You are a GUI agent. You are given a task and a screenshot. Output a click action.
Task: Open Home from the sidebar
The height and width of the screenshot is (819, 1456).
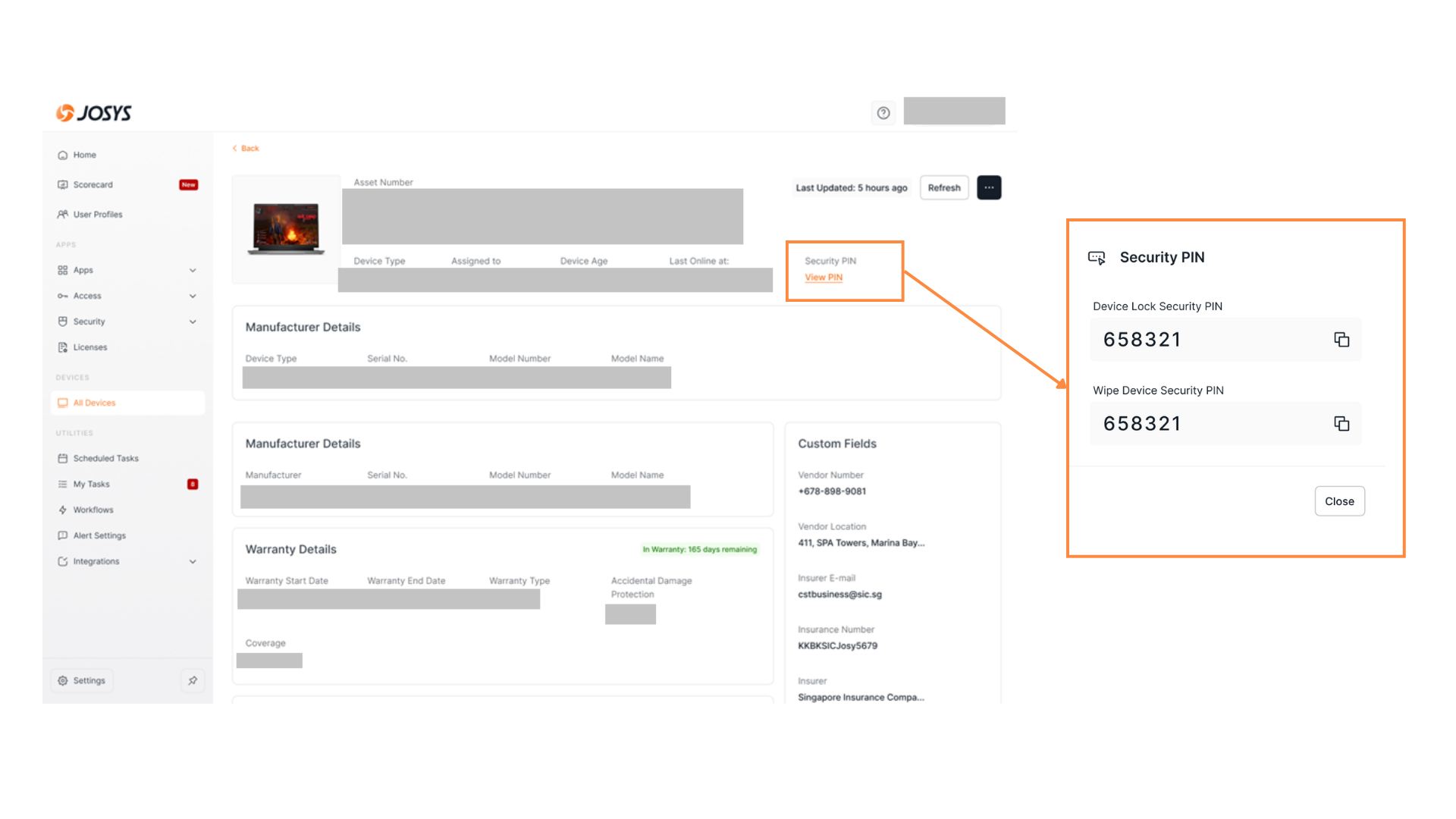(x=84, y=155)
